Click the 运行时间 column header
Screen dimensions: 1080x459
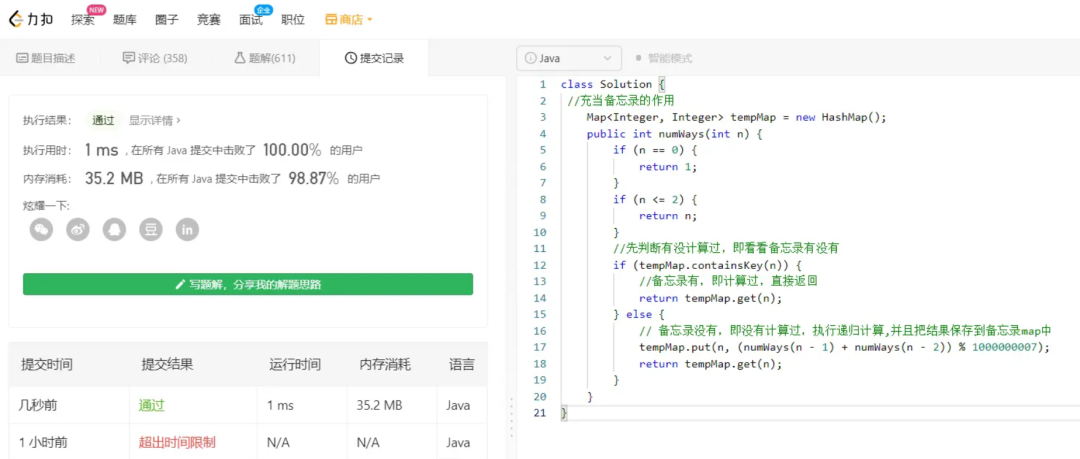(x=295, y=365)
